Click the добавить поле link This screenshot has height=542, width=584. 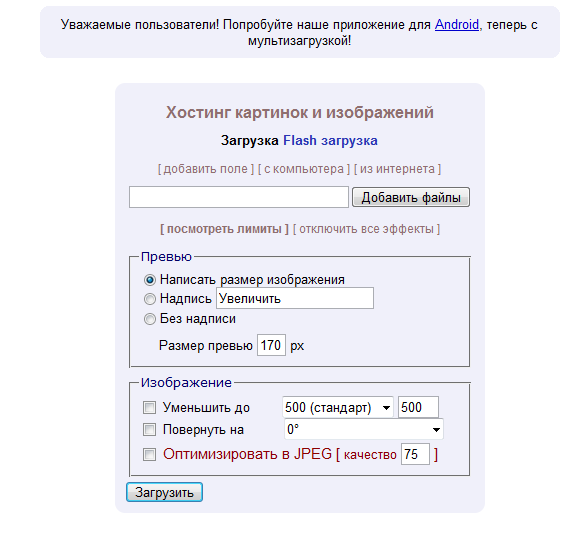coord(206,169)
